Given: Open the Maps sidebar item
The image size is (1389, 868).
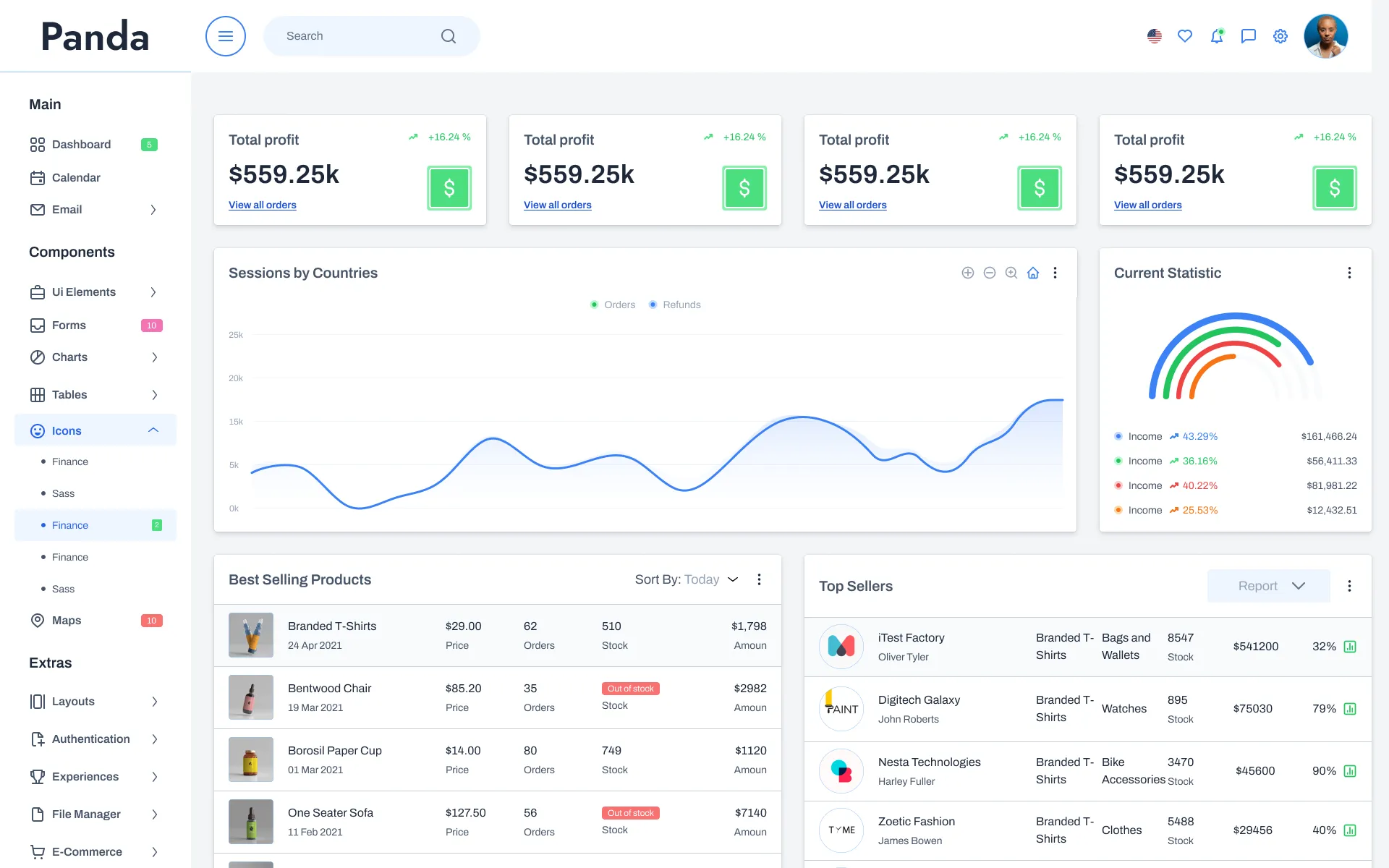Looking at the screenshot, I should click(66, 620).
